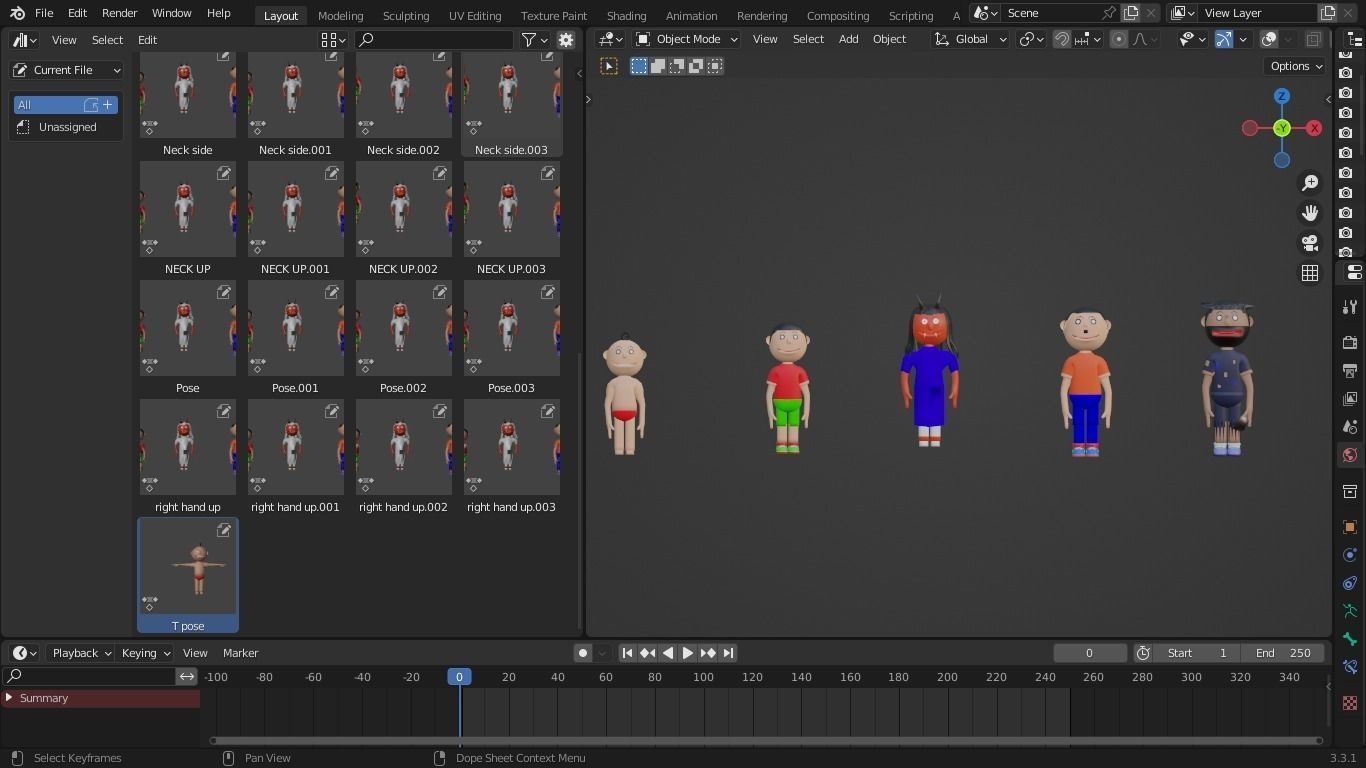This screenshot has width=1366, height=768.
Task: Open the Window menu
Action: (171, 14)
